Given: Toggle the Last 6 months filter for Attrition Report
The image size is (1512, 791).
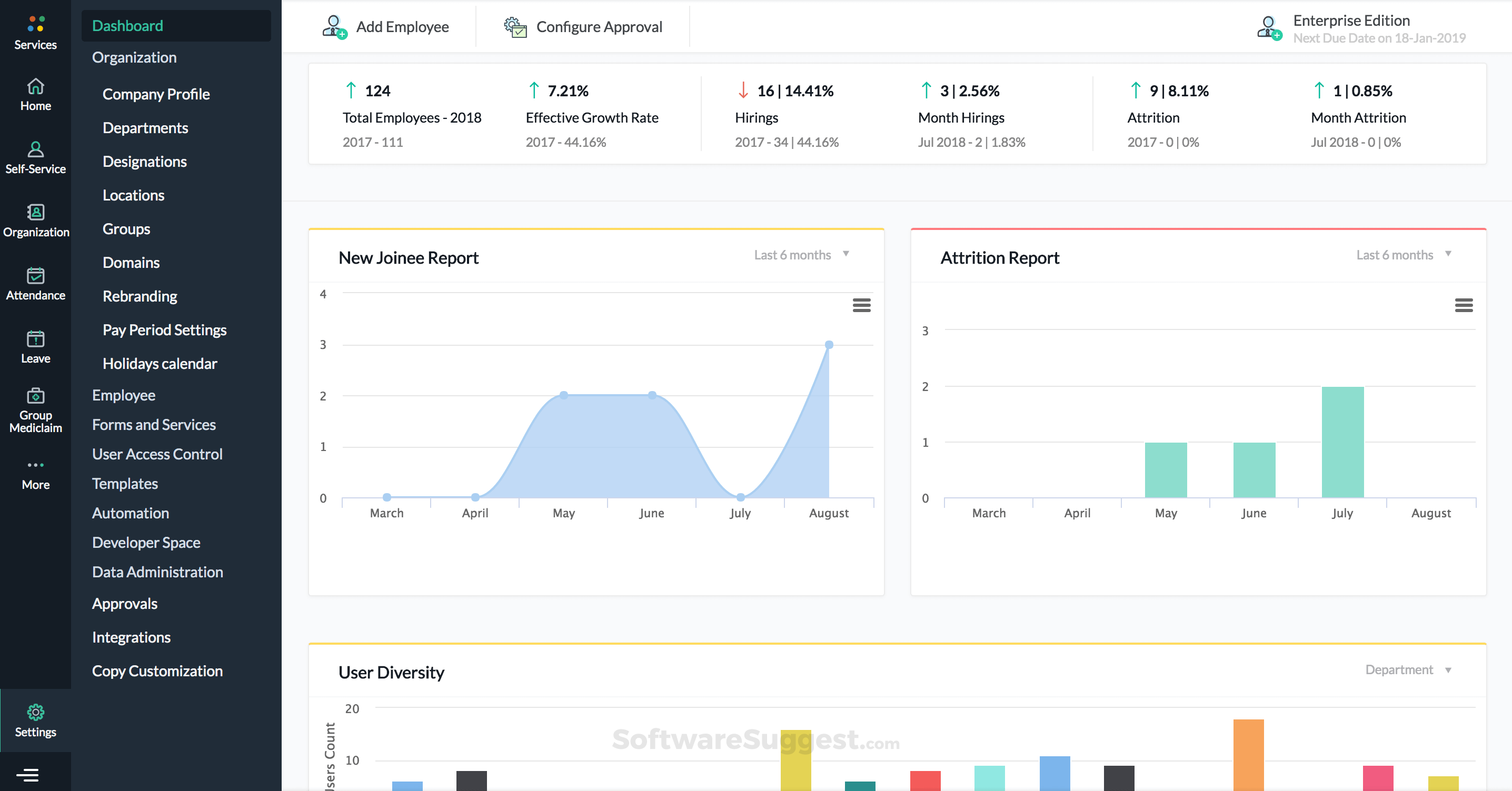Looking at the screenshot, I should tap(1403, 254).
